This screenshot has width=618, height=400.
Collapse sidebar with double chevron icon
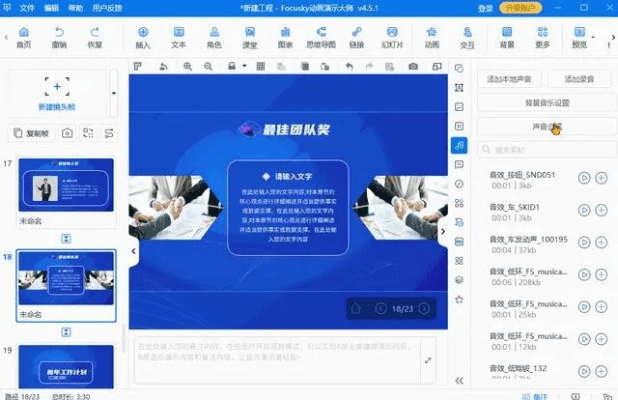[x=459, y=381]
